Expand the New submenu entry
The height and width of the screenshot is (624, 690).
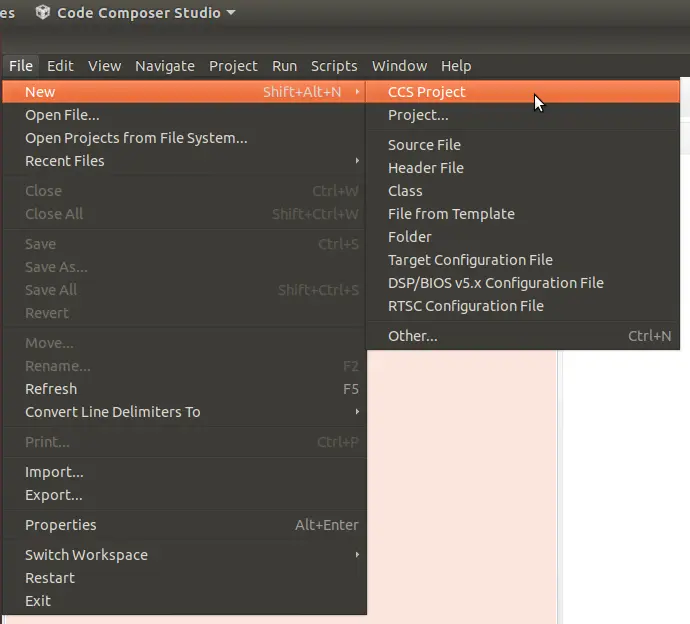[184, 92]
